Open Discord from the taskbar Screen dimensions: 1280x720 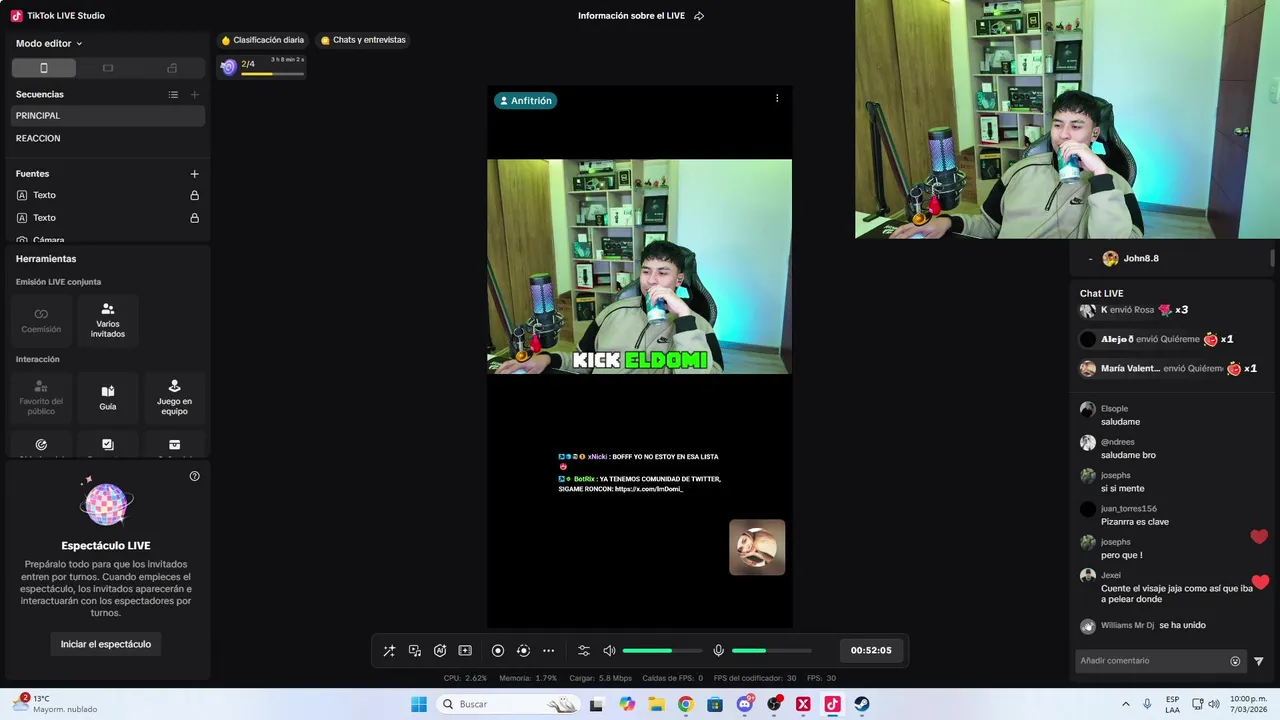744,704
